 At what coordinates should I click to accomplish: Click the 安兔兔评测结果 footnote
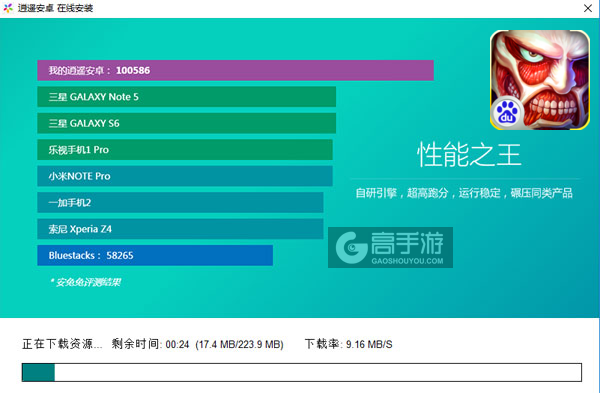[x=86, y=282]
